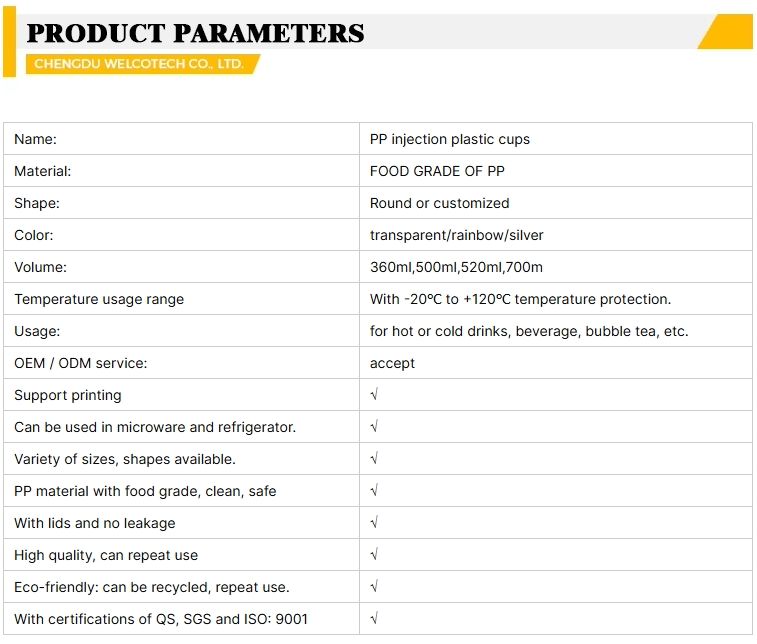Viewport: 757px width, 644px height.
Task: Click the accept value for OEM service
Action: click(x=392, y=364)
